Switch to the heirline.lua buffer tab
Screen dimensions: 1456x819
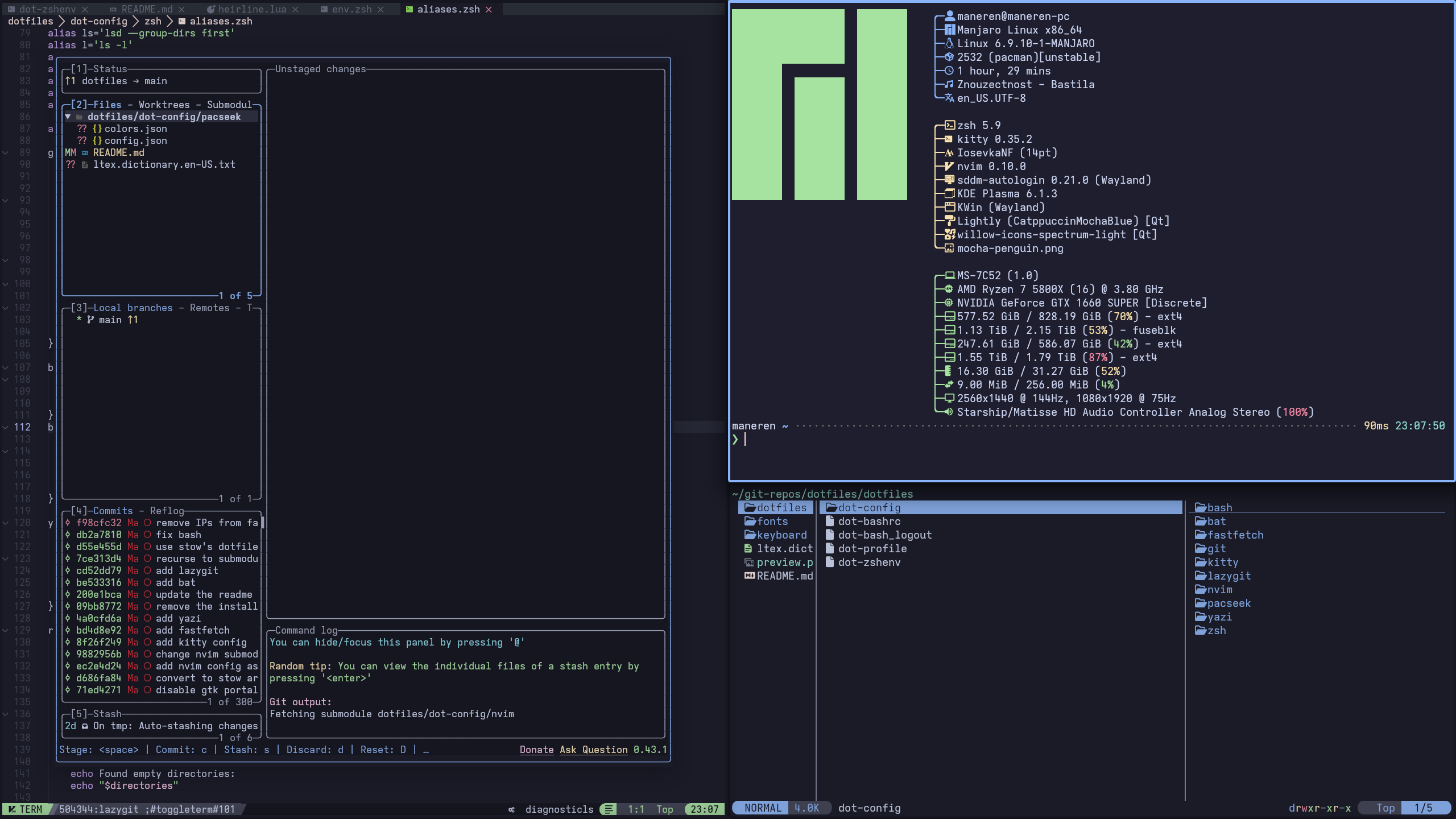tap(252, 9)
